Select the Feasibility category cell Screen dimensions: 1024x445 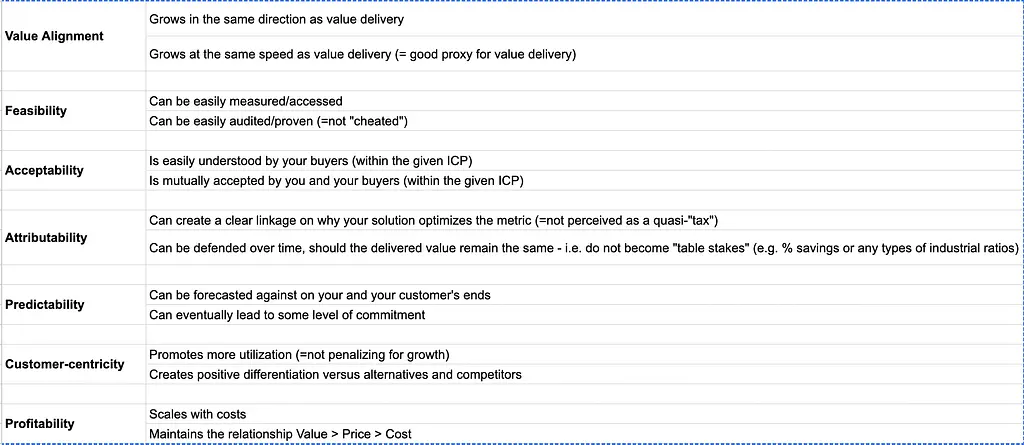pos(36,110)
